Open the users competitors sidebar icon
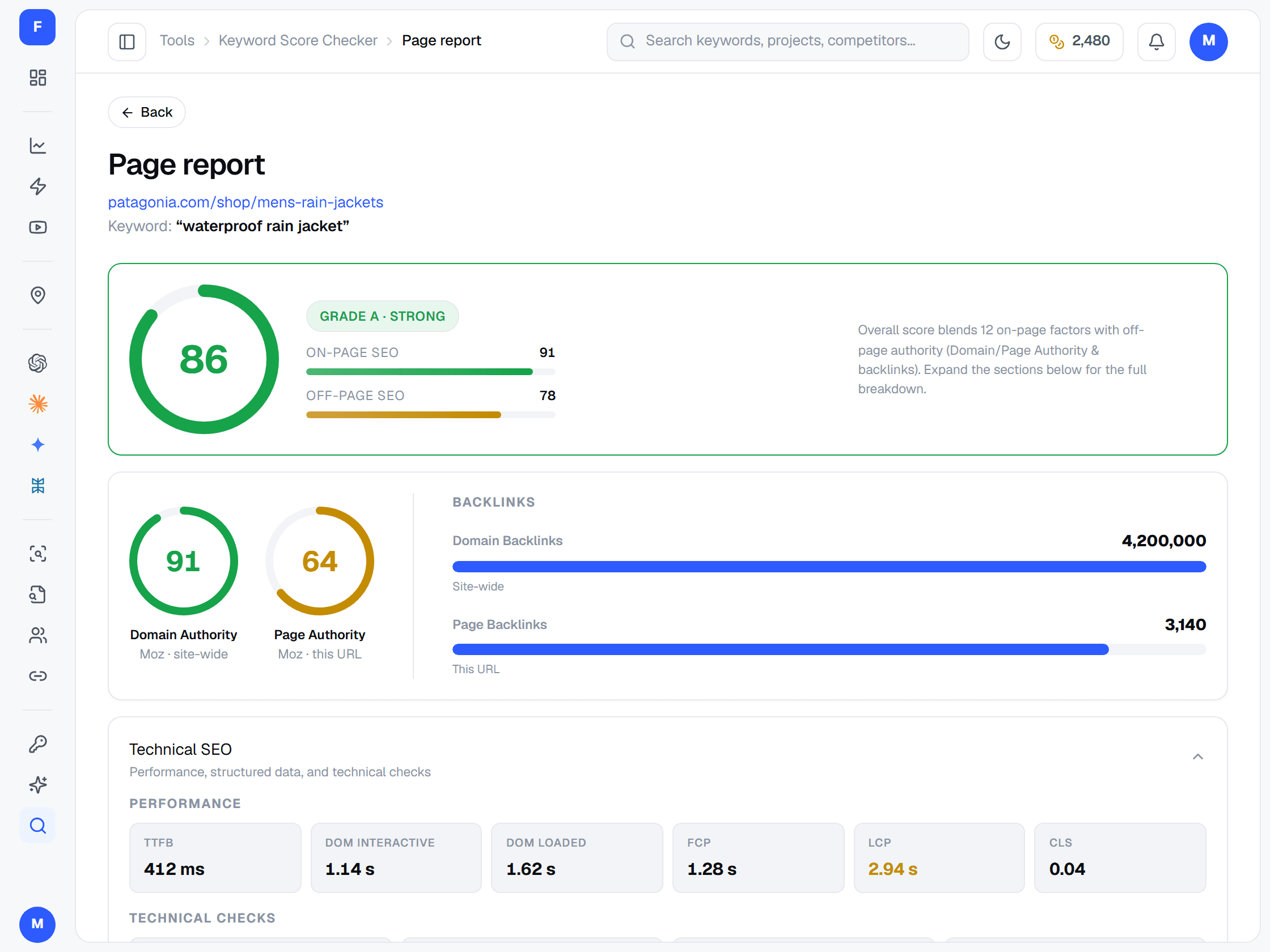 38,635
